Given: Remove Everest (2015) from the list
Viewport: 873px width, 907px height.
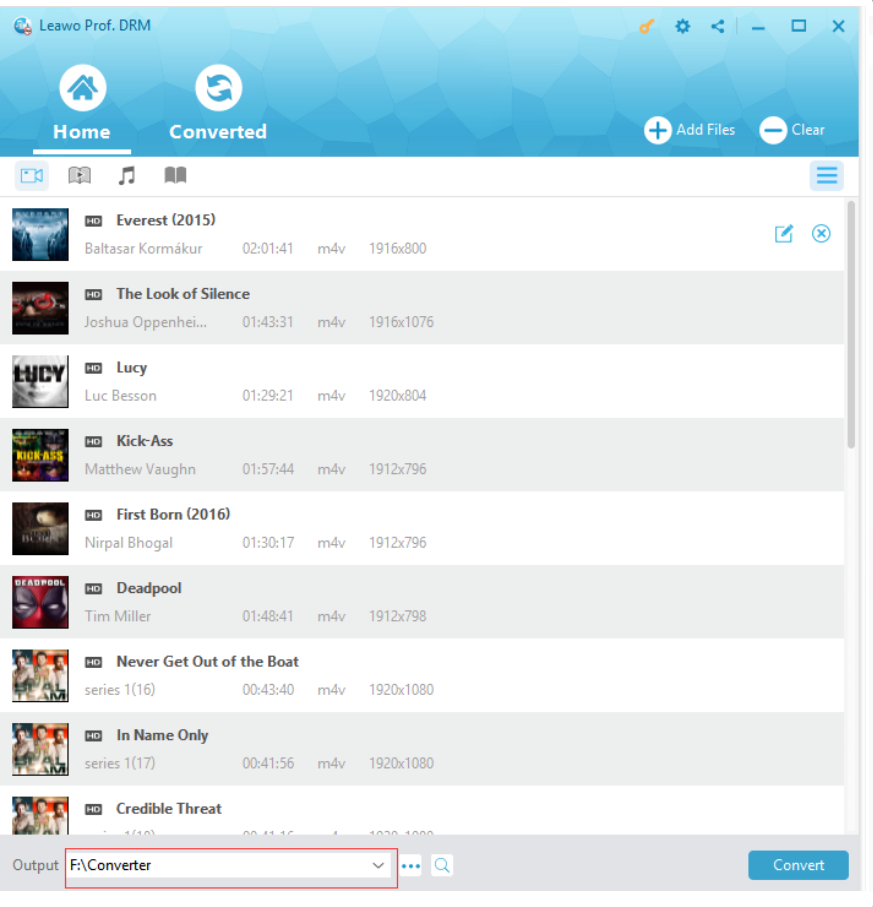Looking at the screenshot, I should pyautogui.click(x=821, y=234).
